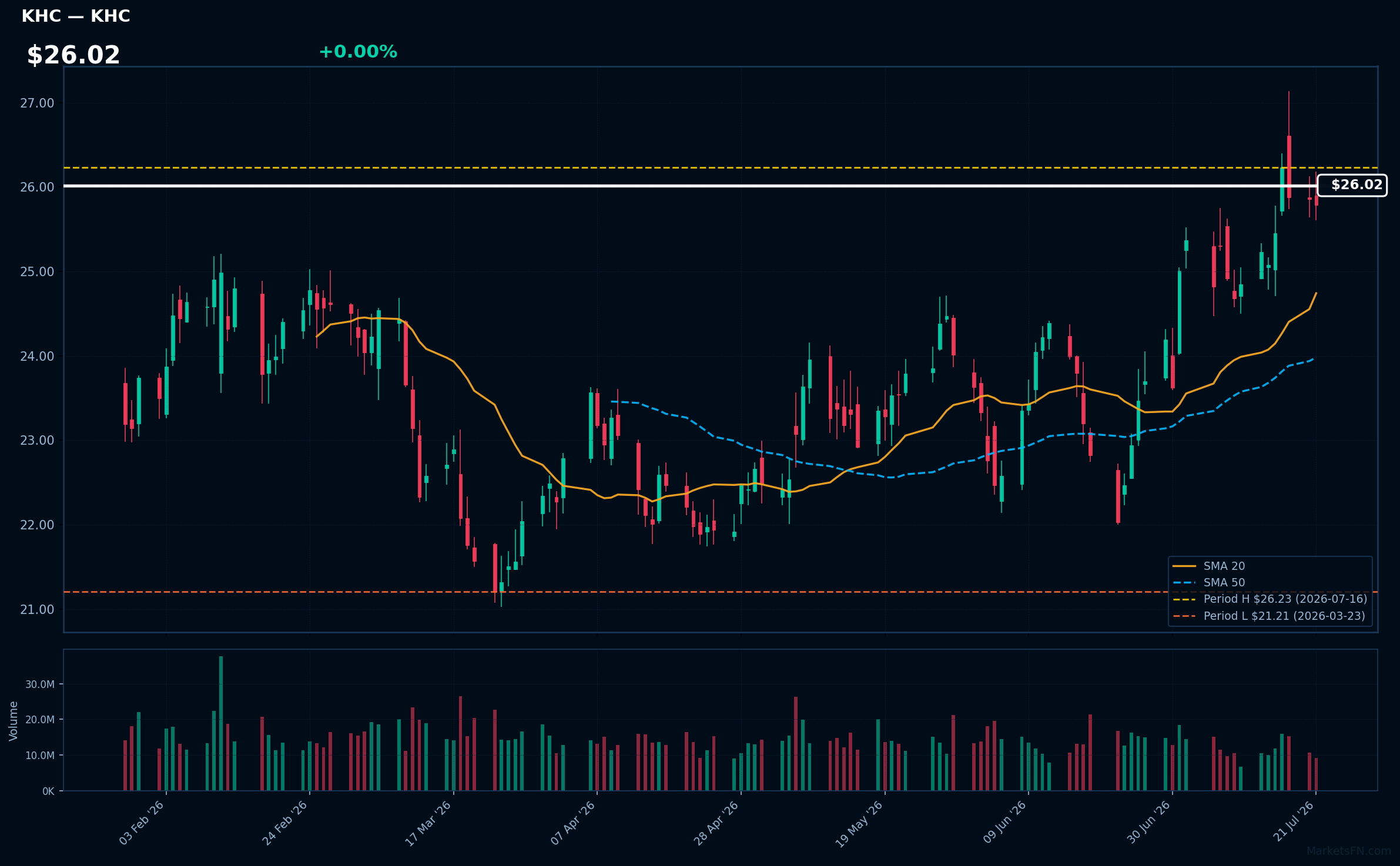Image resolution: width=1400 pixels, height=866 pixels.
Task: Click the 20.0M volume axis label
Action: point(39,720)
